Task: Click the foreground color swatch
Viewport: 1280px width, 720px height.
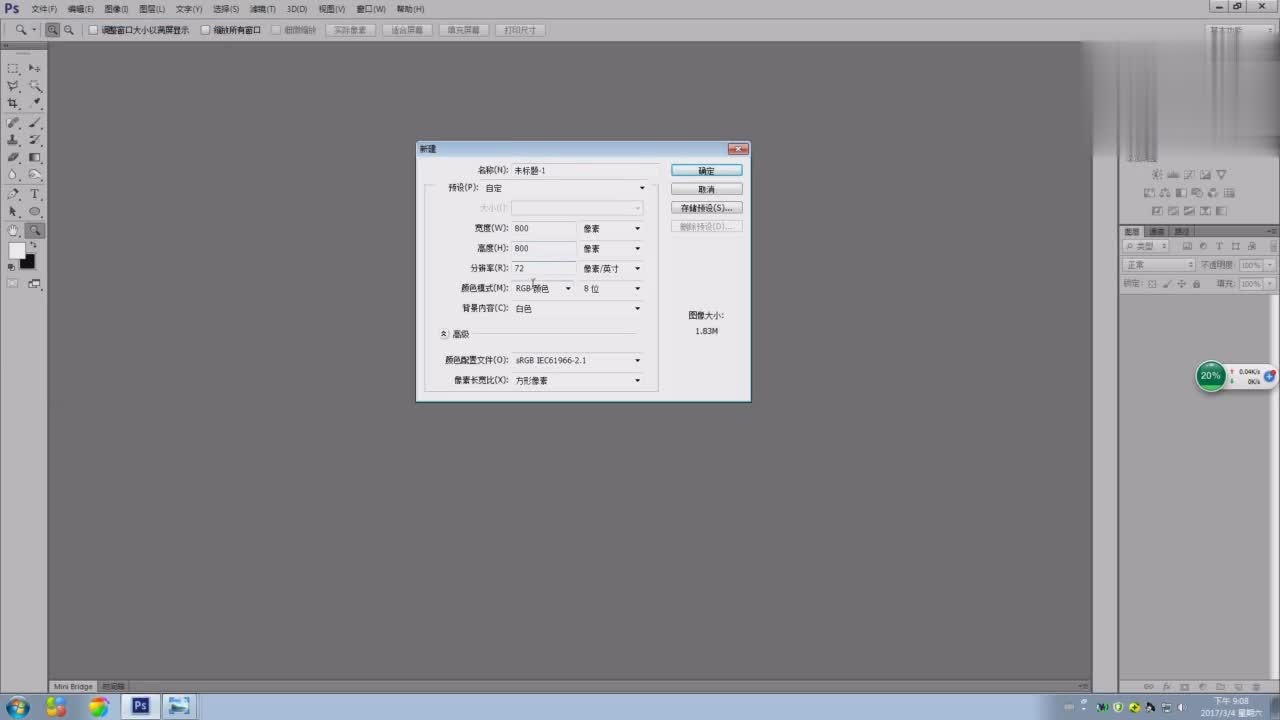Action: (x=16, y=250)
